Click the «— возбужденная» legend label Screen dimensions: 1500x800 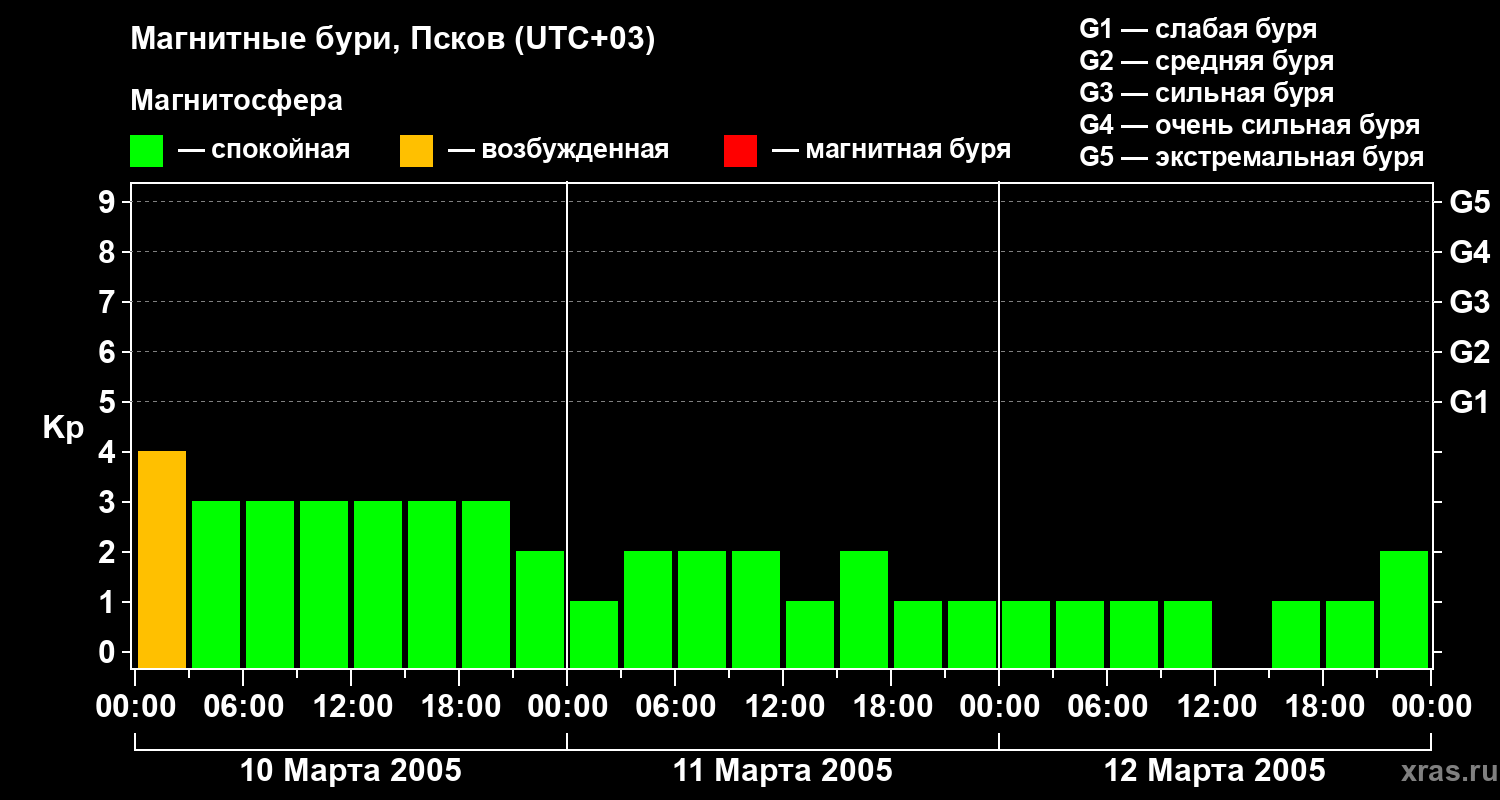click(558, 151)
